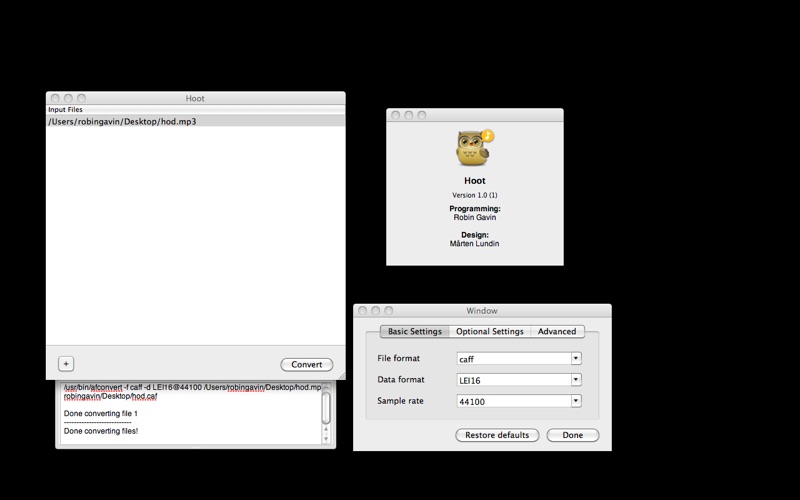Screen dimensions: 800x500
Task: Click the log scrollbar down arrow
Action: click(x=326, y=440)
